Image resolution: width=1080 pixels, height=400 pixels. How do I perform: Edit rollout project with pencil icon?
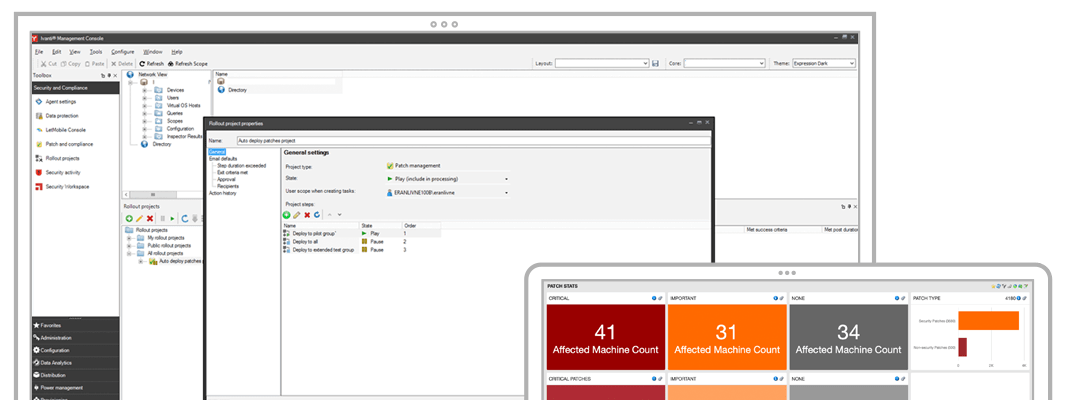point(139,218)
